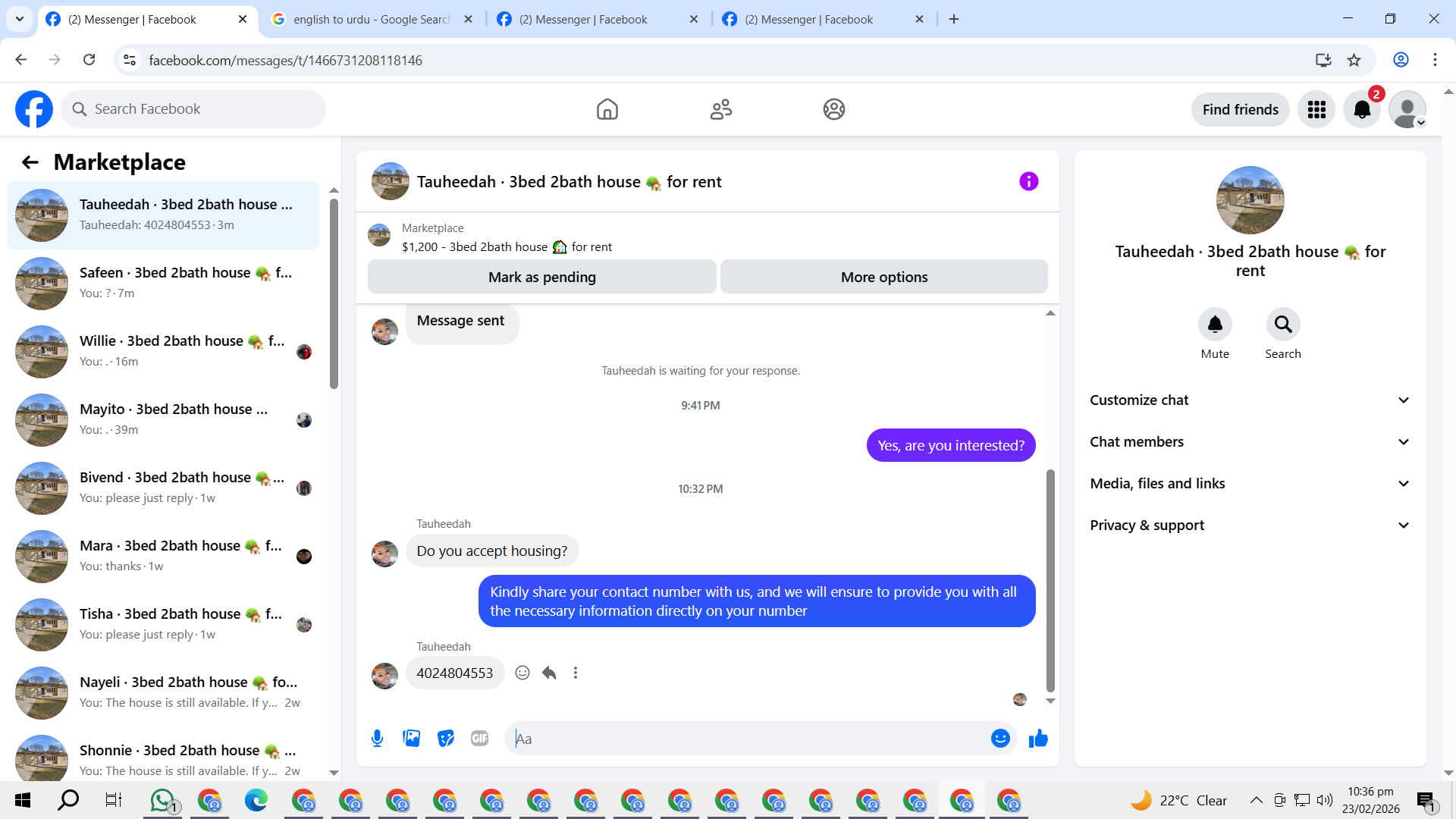Image resolution: width=1456 pixels, height=819 pixels.
Task: Reply to the phone number message
Action: 549,673
